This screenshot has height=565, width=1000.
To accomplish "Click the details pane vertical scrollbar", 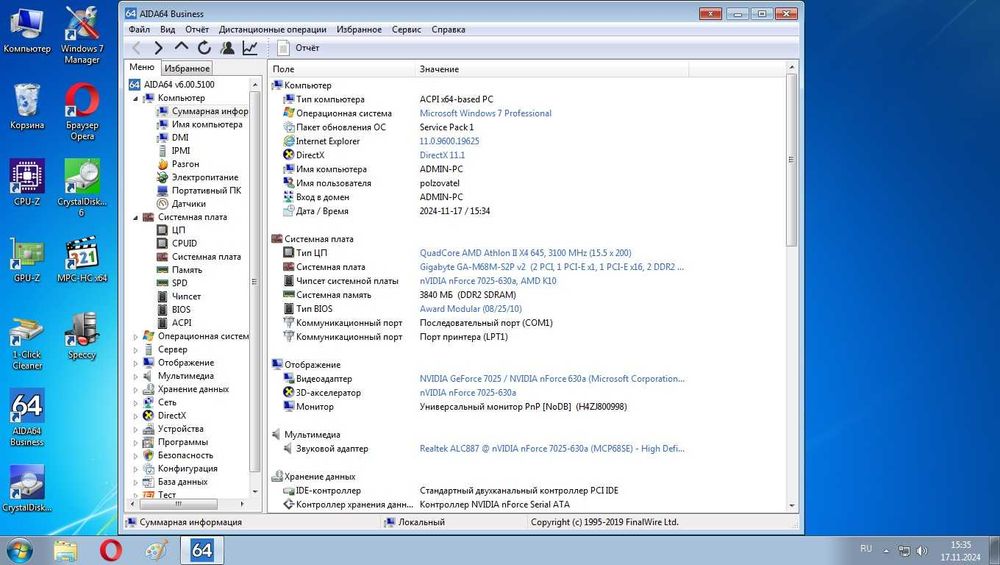I will pos(791,159).
